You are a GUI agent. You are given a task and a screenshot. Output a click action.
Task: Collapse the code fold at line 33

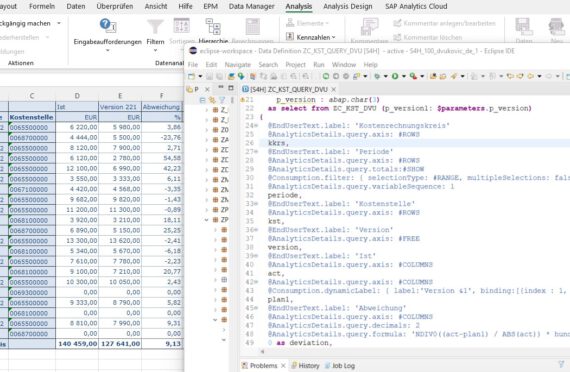[x=256, y=204]
